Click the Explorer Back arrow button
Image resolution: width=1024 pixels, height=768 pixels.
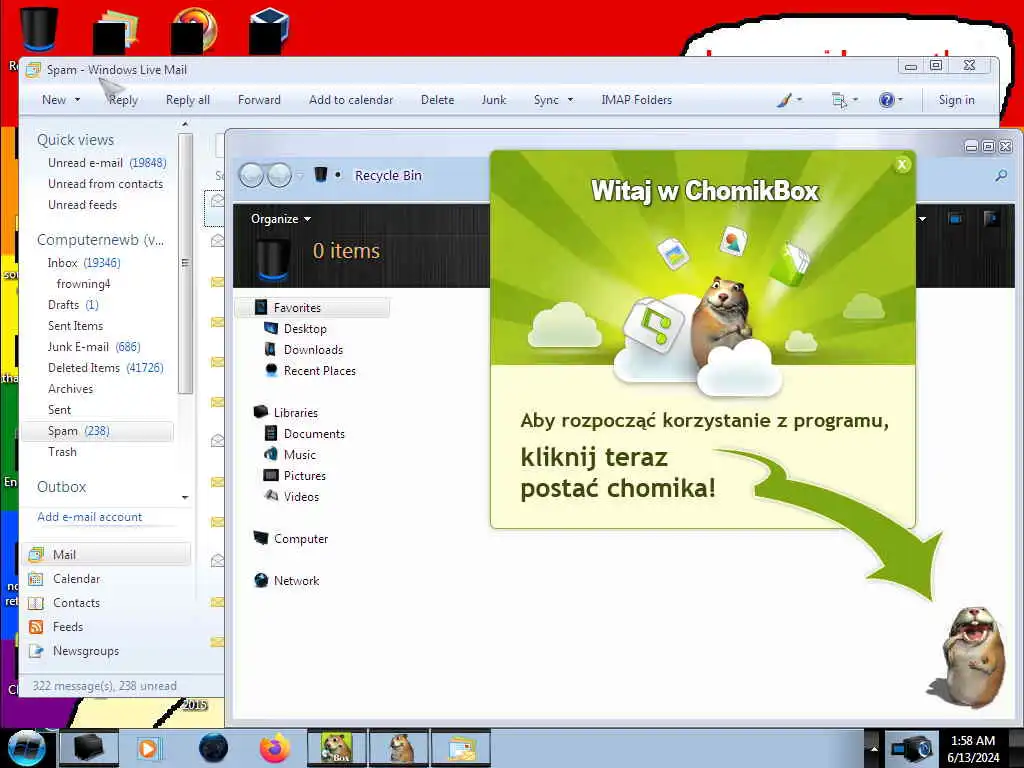[251, 175]
